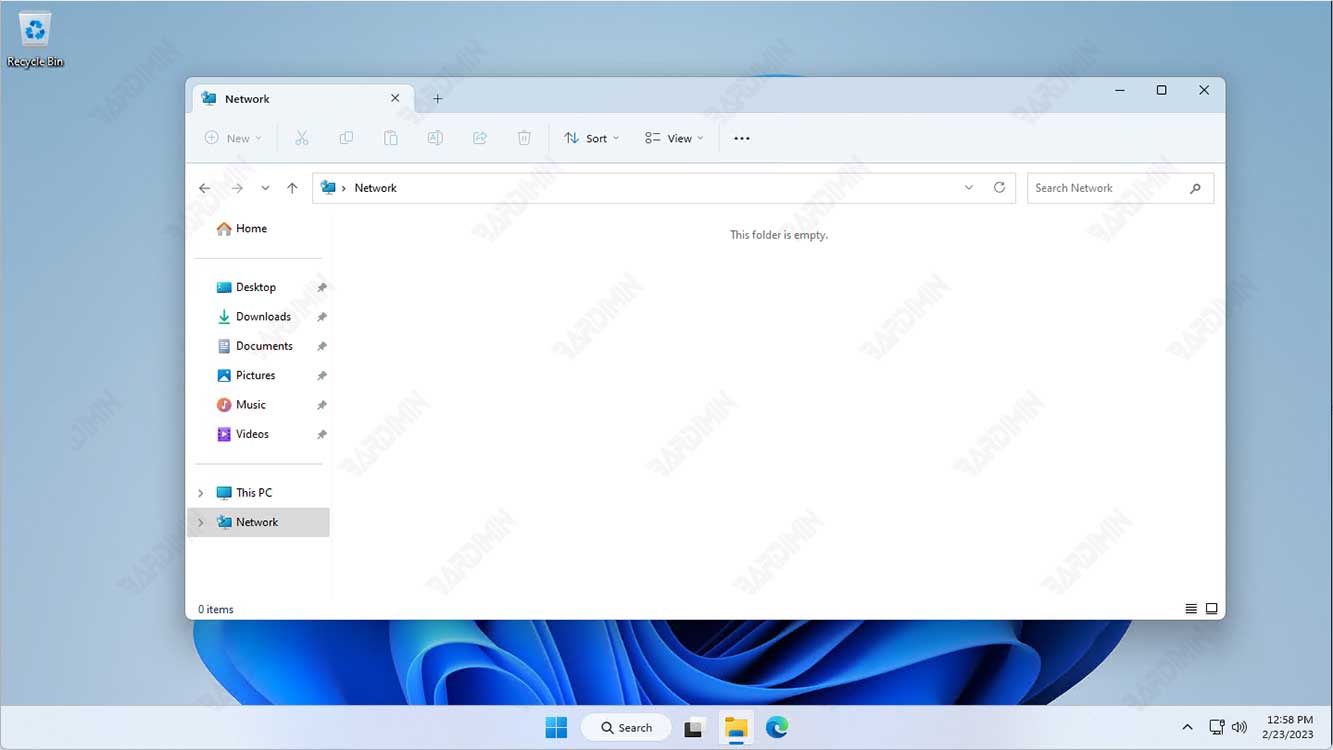Click breadcrumb chevron before Network
1333x750 pixels.
344,188
